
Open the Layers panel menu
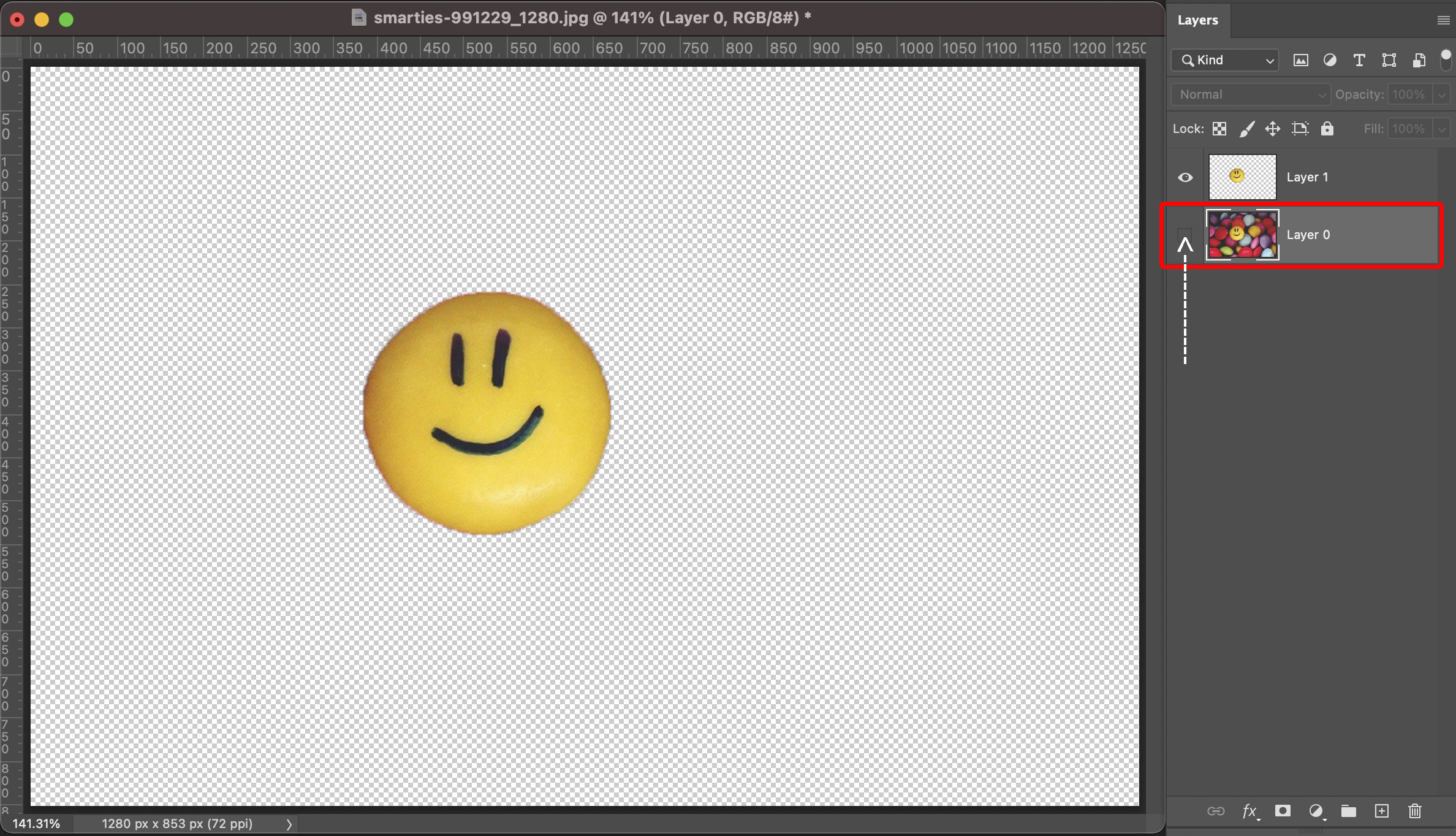(x=1443, y=20)
